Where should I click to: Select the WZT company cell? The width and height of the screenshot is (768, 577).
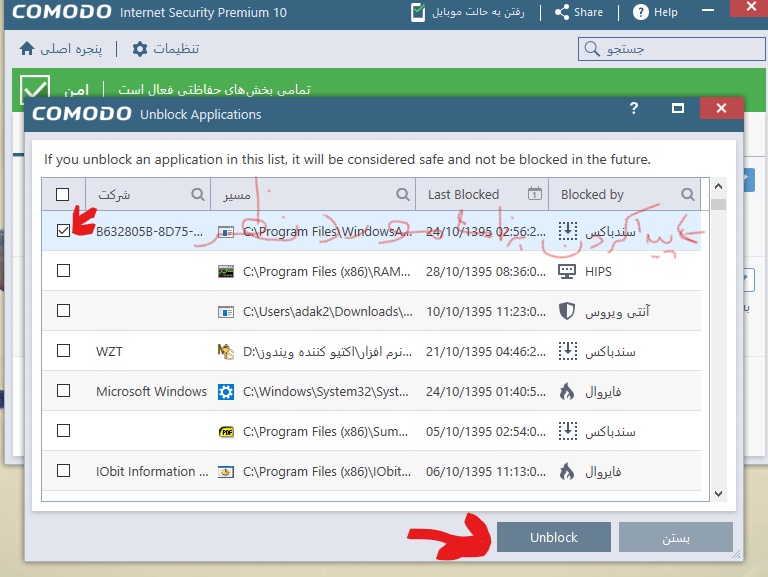109,351
